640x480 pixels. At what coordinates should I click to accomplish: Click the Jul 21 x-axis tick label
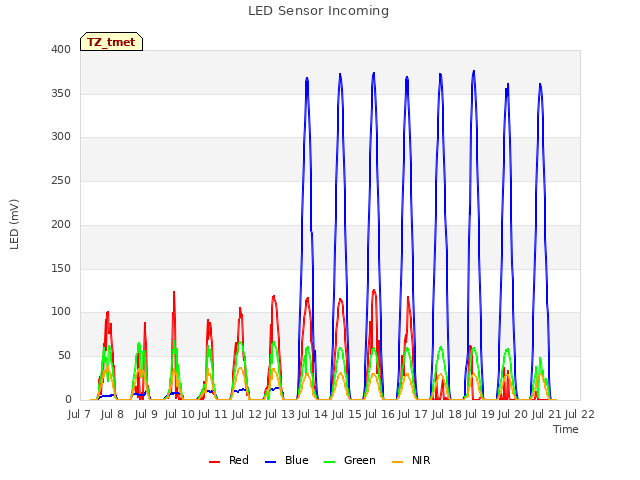(x=547, y=414)
